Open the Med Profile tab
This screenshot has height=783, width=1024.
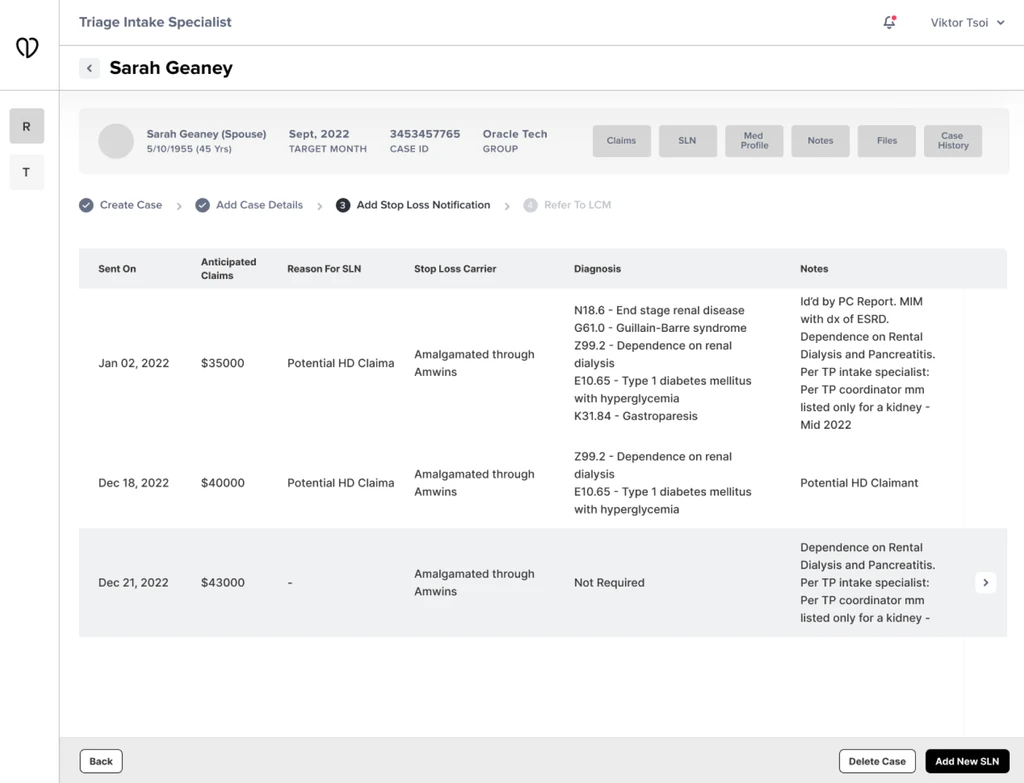click(x=754, y=140)
